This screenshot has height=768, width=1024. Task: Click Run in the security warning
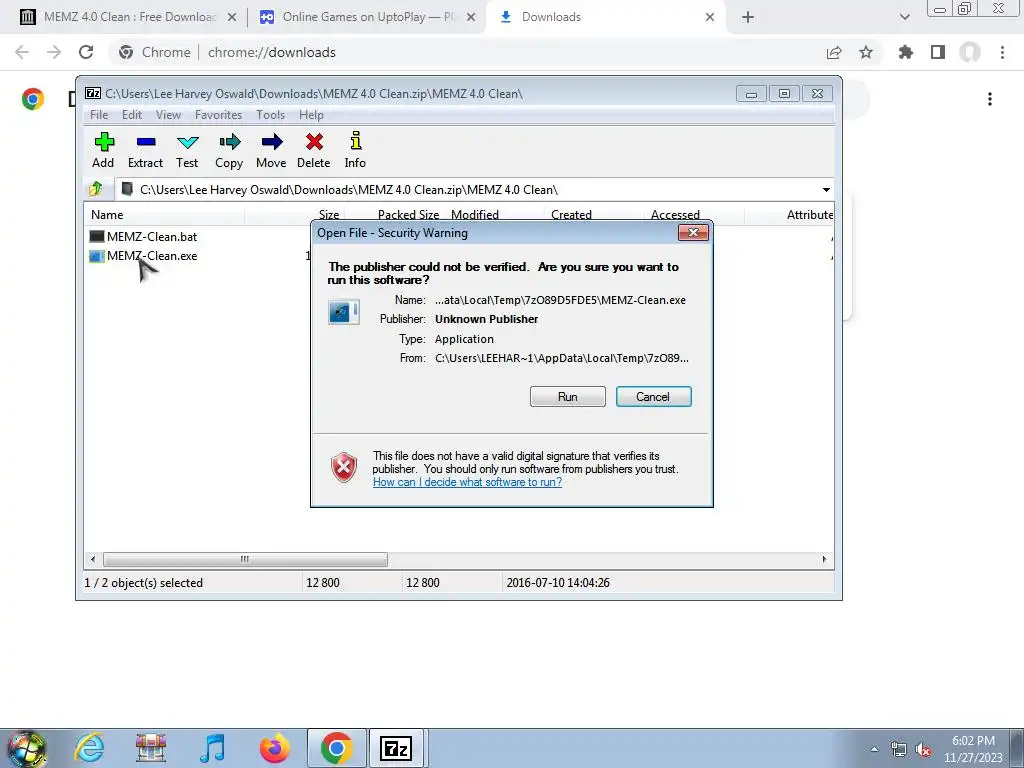(x=568, y=396)
